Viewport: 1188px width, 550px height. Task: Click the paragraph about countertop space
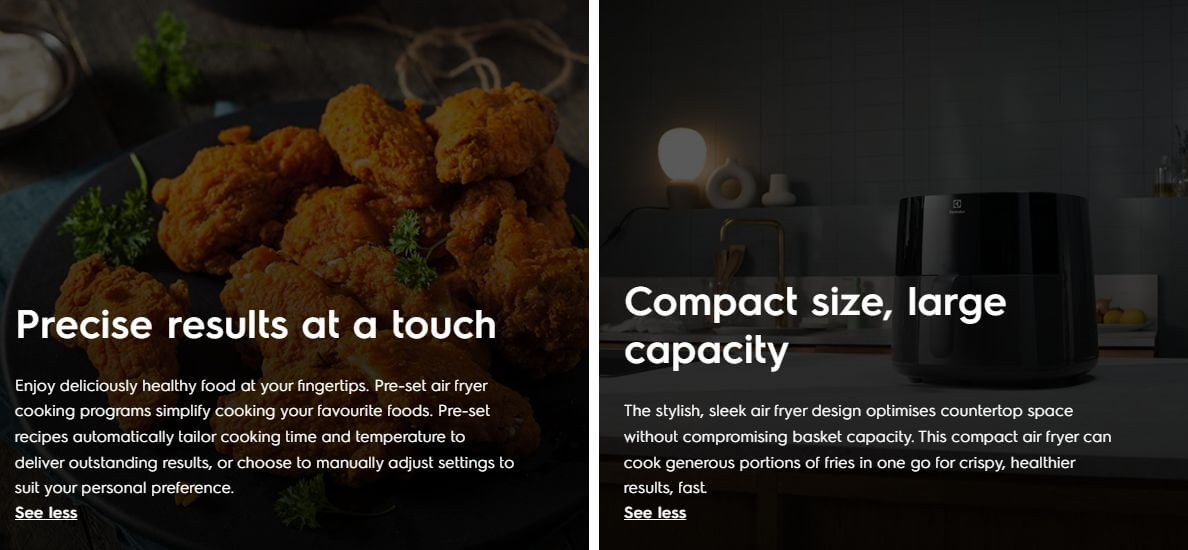pyautogui.click(x=868, y=449)
